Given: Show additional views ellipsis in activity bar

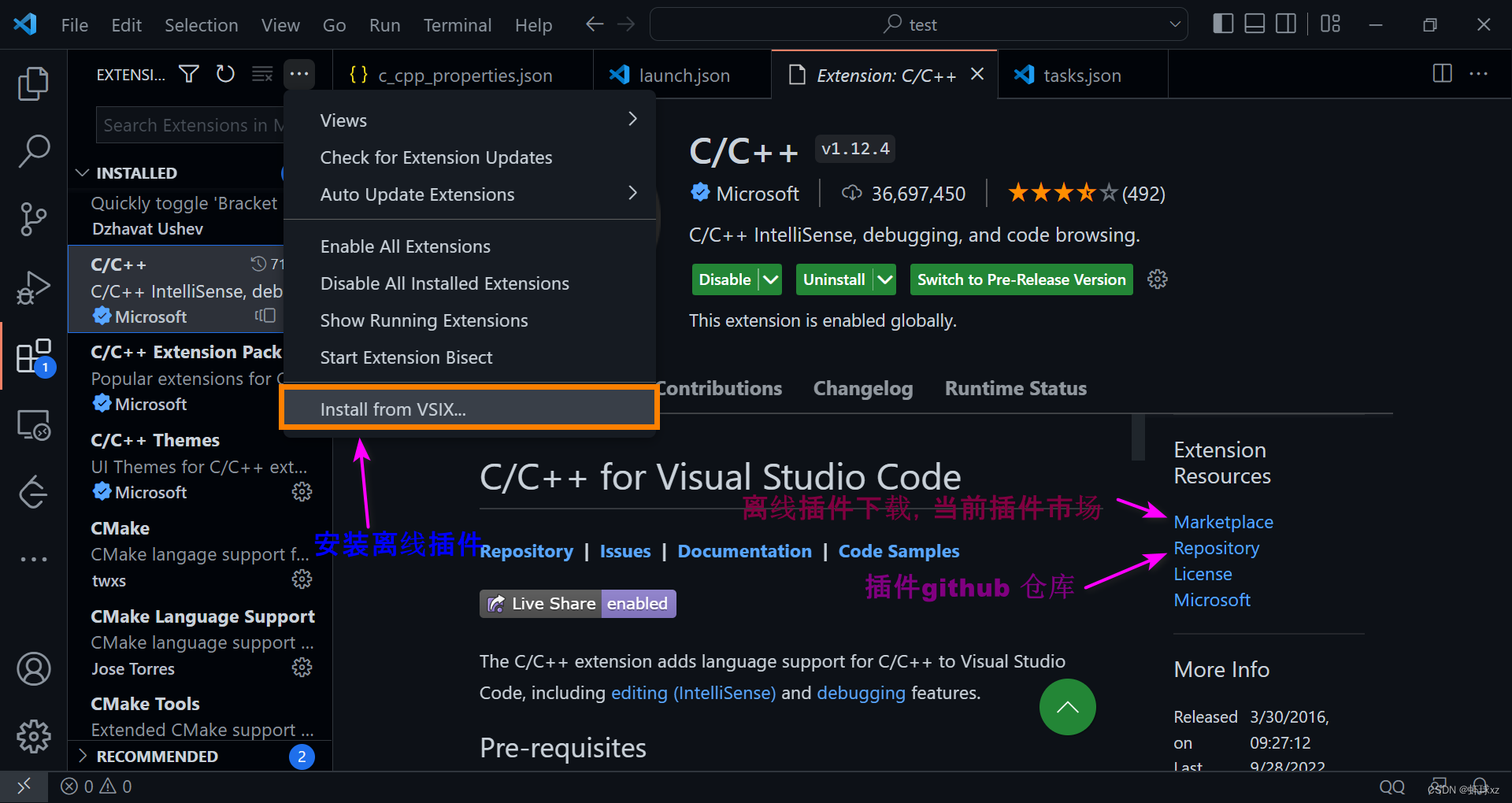Looking at the screenshot, I should [x=33, y=559].
